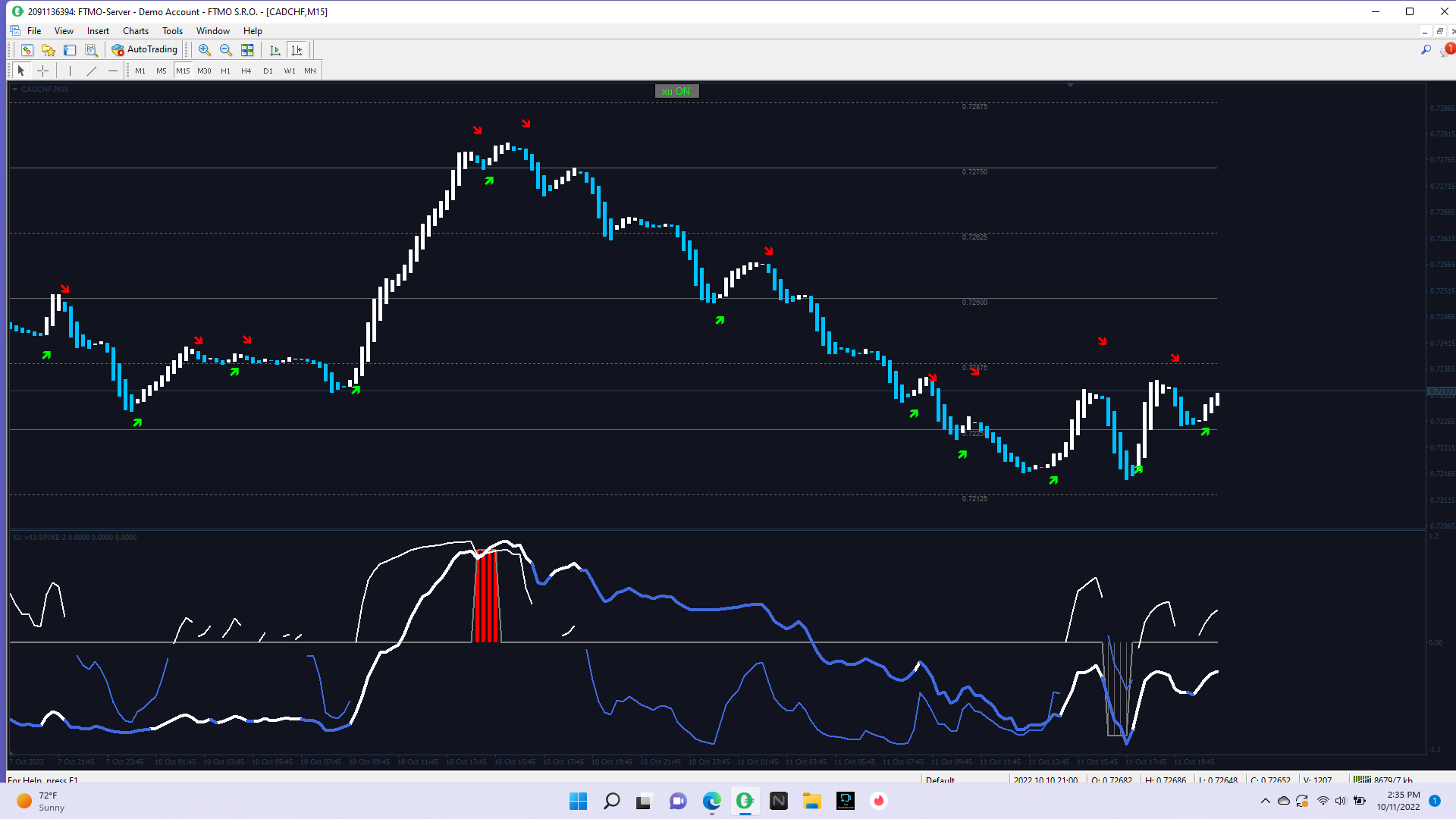The width and height of the screenshot is (1456, 819).
Task: Zoom in on the chart
Action: point(204,50)
